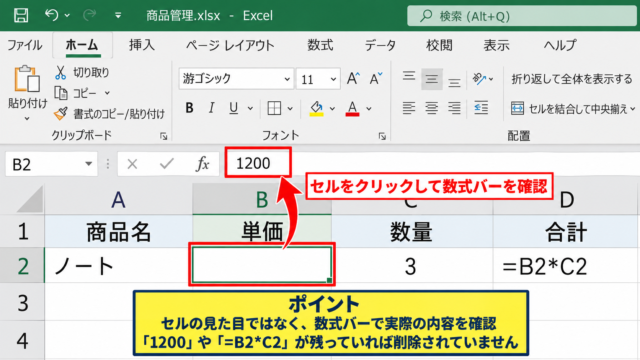Open the font size 11 dropdown
The image size is (640, 360).
333,79
